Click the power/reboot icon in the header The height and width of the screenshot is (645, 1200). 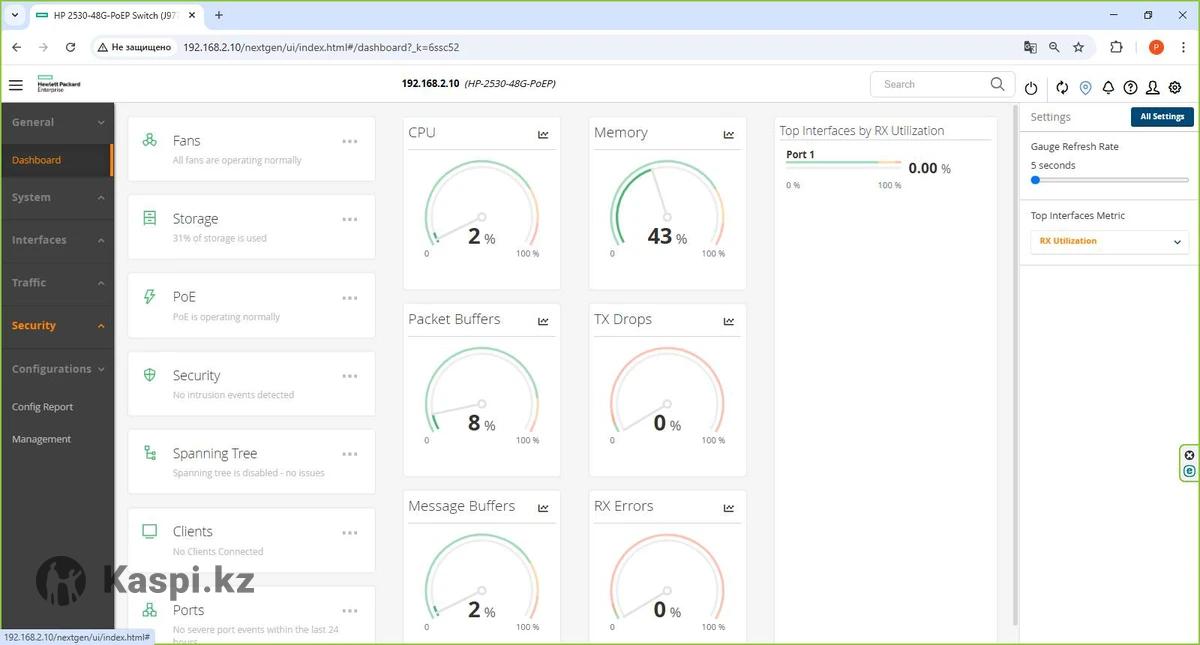pyautogui.click(x=1031, y=88)
